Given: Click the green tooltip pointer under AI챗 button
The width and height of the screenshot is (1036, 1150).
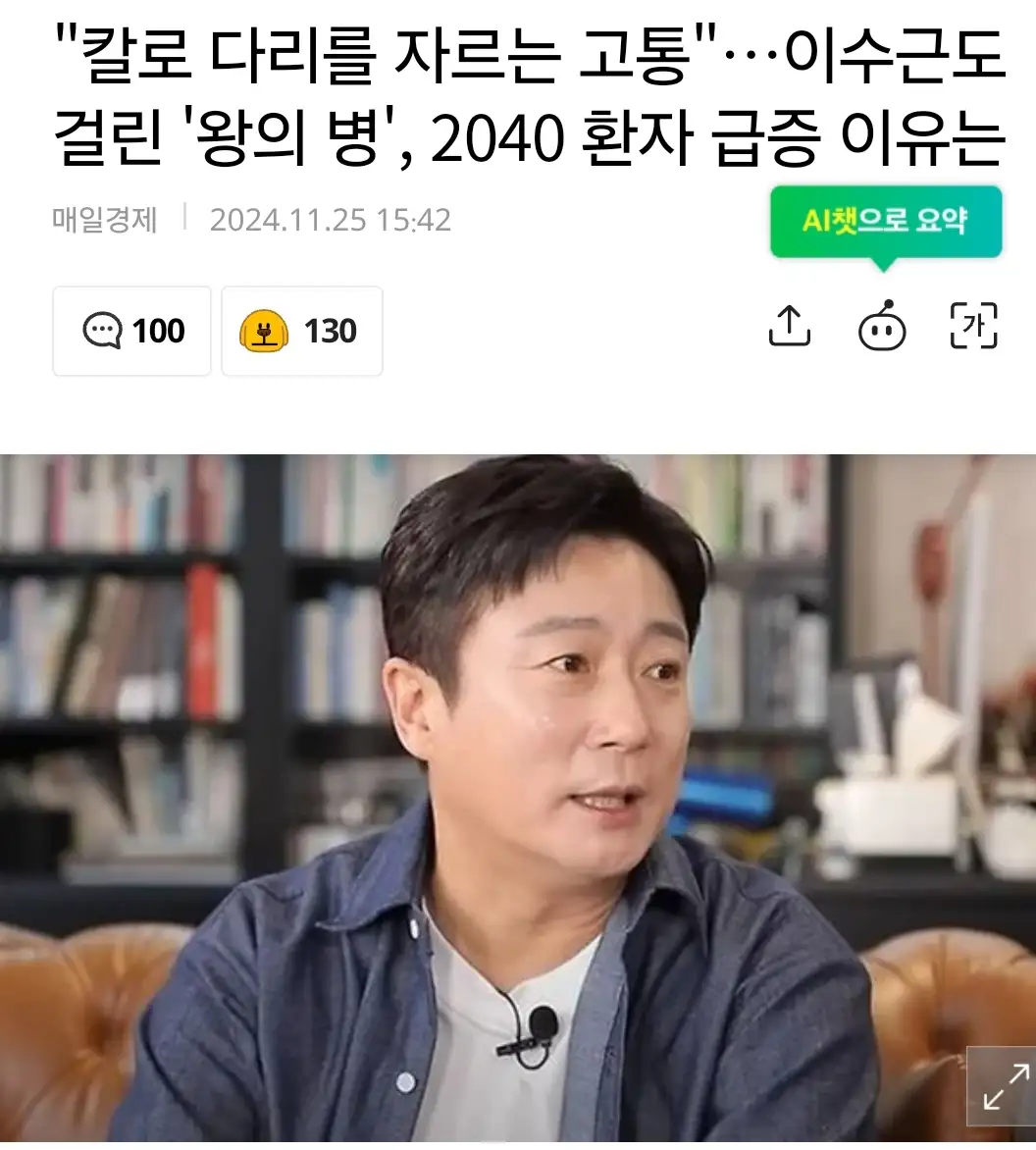Looking at the screenshot, I should (x=884, y=265).
